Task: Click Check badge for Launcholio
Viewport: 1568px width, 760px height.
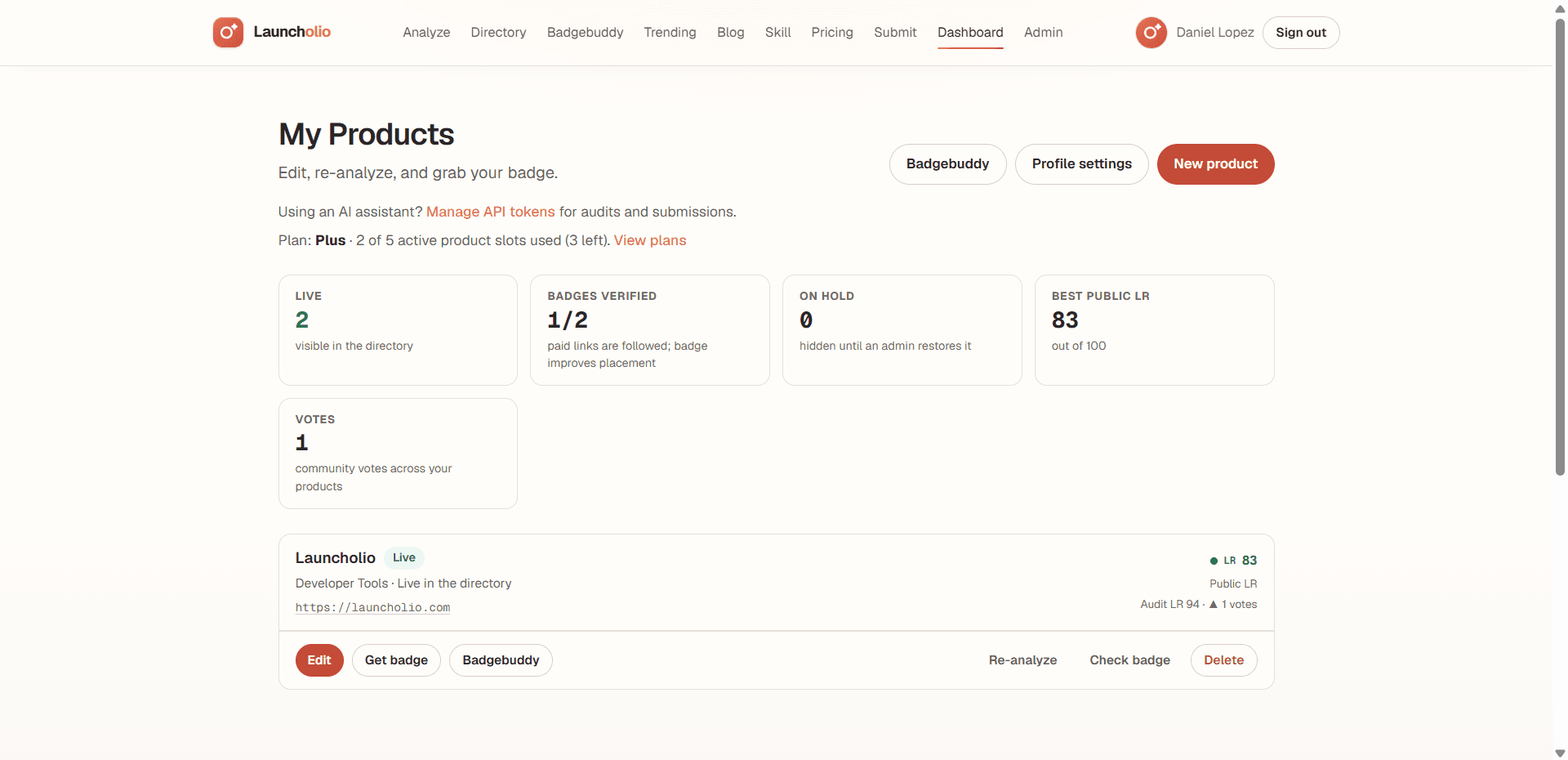Action: pos(1129,660)
